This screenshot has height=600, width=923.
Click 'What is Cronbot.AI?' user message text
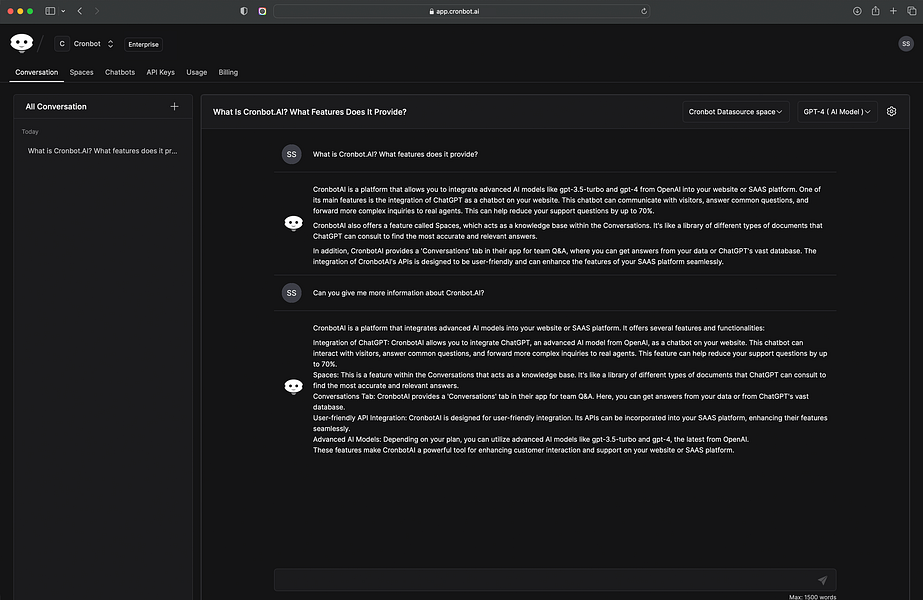pyautogui.click(x=395, y=154)
